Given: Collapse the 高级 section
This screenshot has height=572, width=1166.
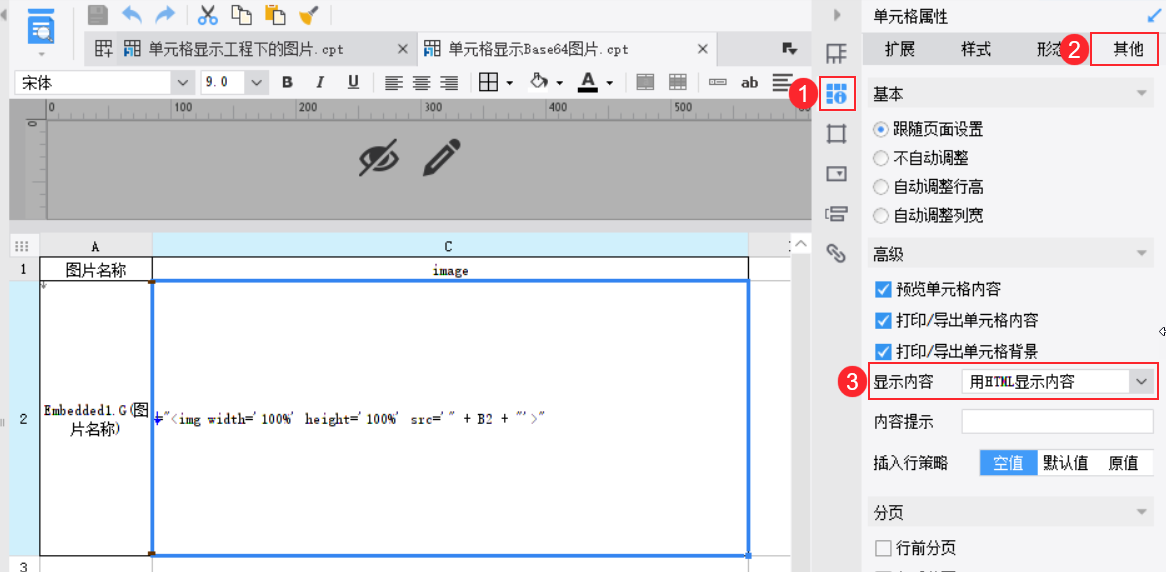Looking at the screenshot, I should pos(1141,255).
